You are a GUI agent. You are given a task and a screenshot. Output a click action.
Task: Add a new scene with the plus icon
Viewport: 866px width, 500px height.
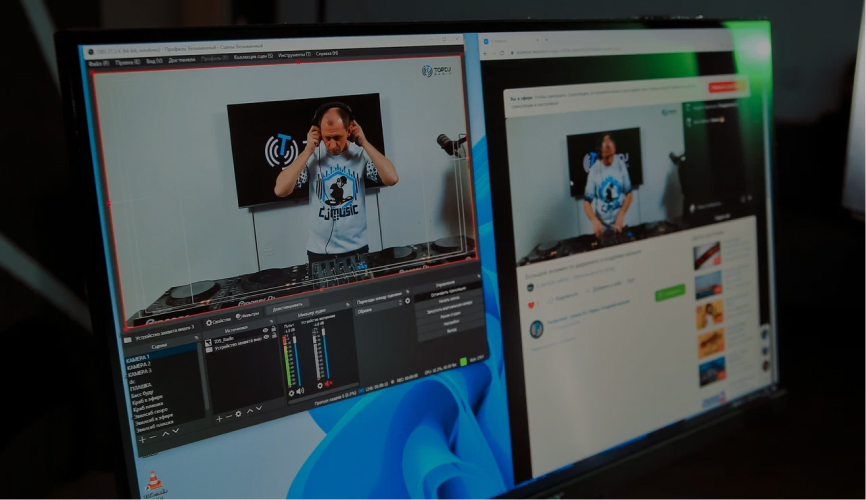(x=142, y=440)
